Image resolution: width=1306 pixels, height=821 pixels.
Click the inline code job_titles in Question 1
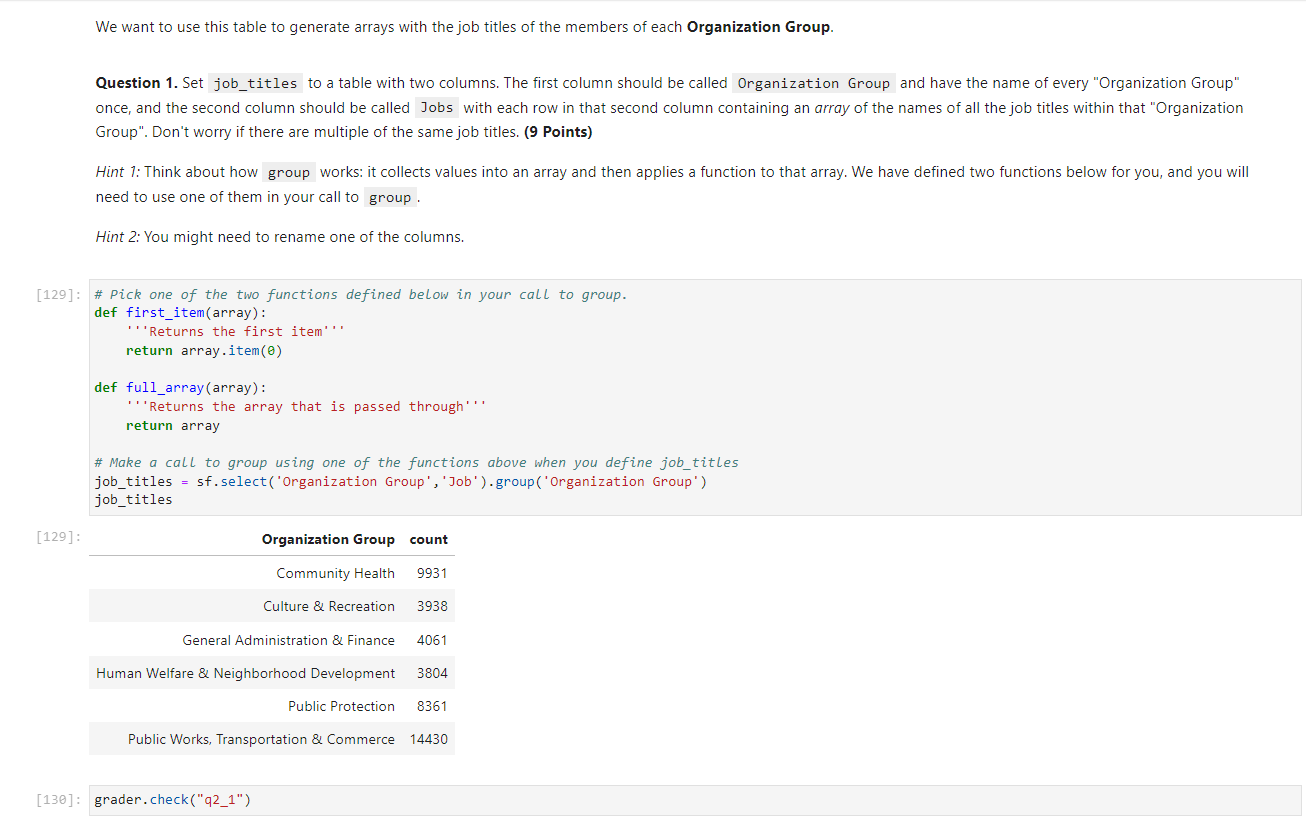tap(257, 83)
